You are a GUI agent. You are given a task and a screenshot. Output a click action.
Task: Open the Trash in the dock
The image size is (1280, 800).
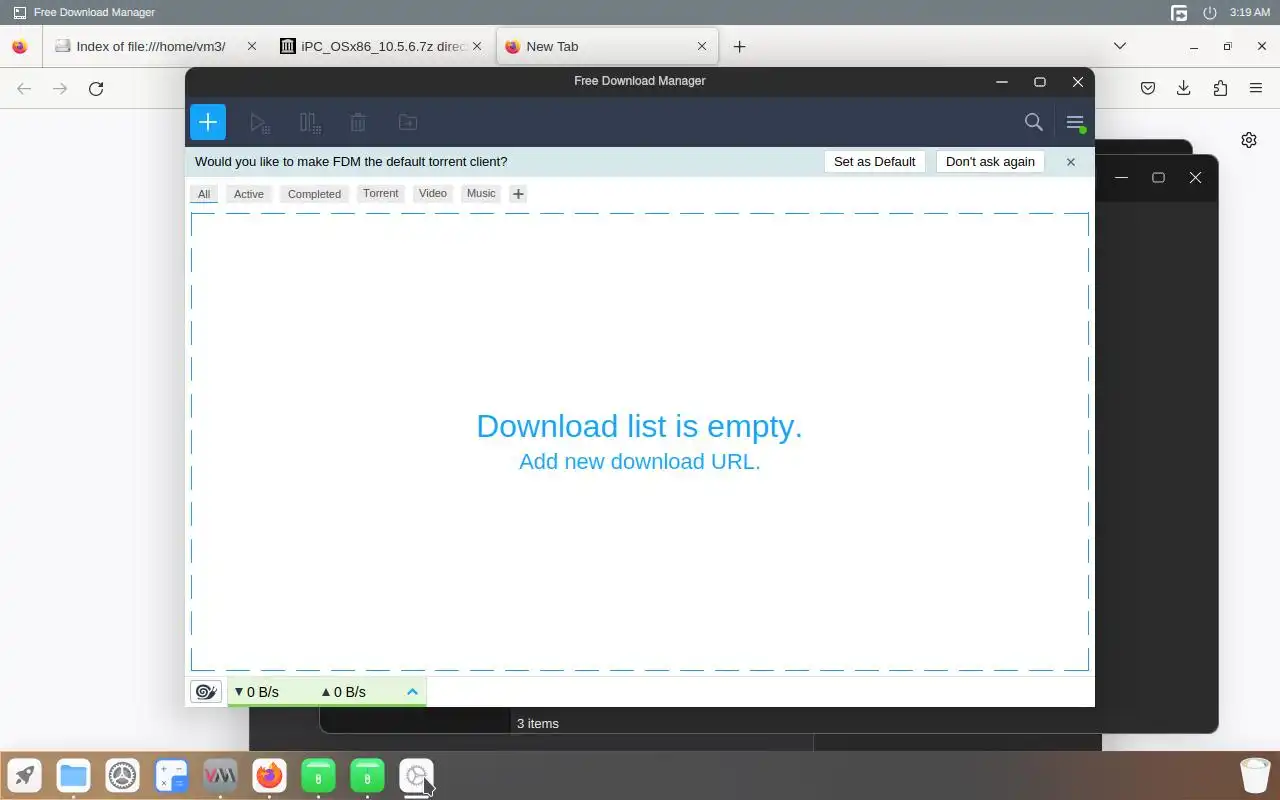point(1255,775)
